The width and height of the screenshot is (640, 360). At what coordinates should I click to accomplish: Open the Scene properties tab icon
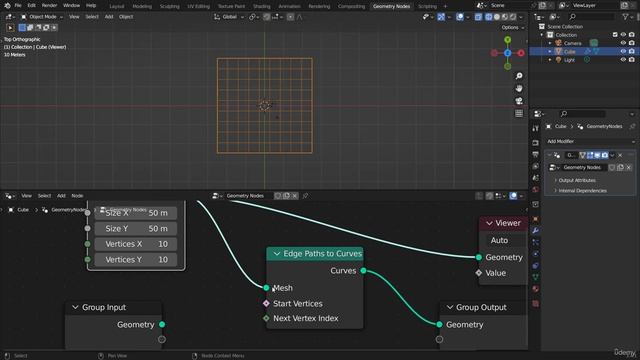coord(535,178)
